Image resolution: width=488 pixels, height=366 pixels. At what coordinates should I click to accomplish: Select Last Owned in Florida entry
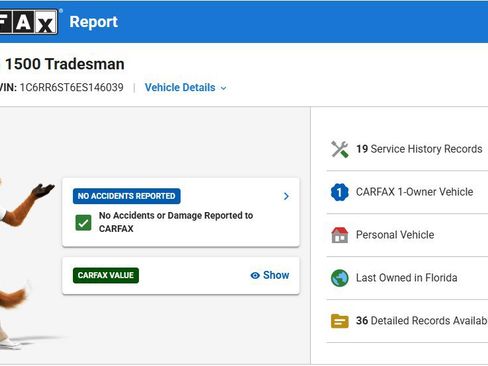pyautogui.click(x=407, y=278)
